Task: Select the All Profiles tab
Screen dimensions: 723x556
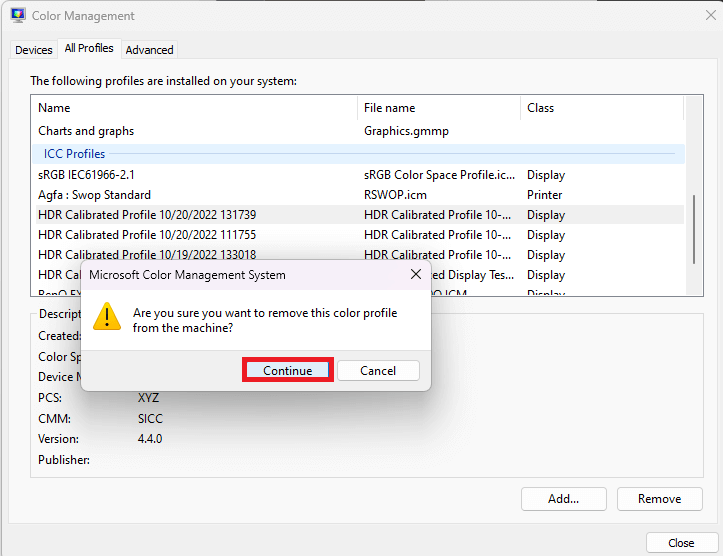Action: coord(89,48)
